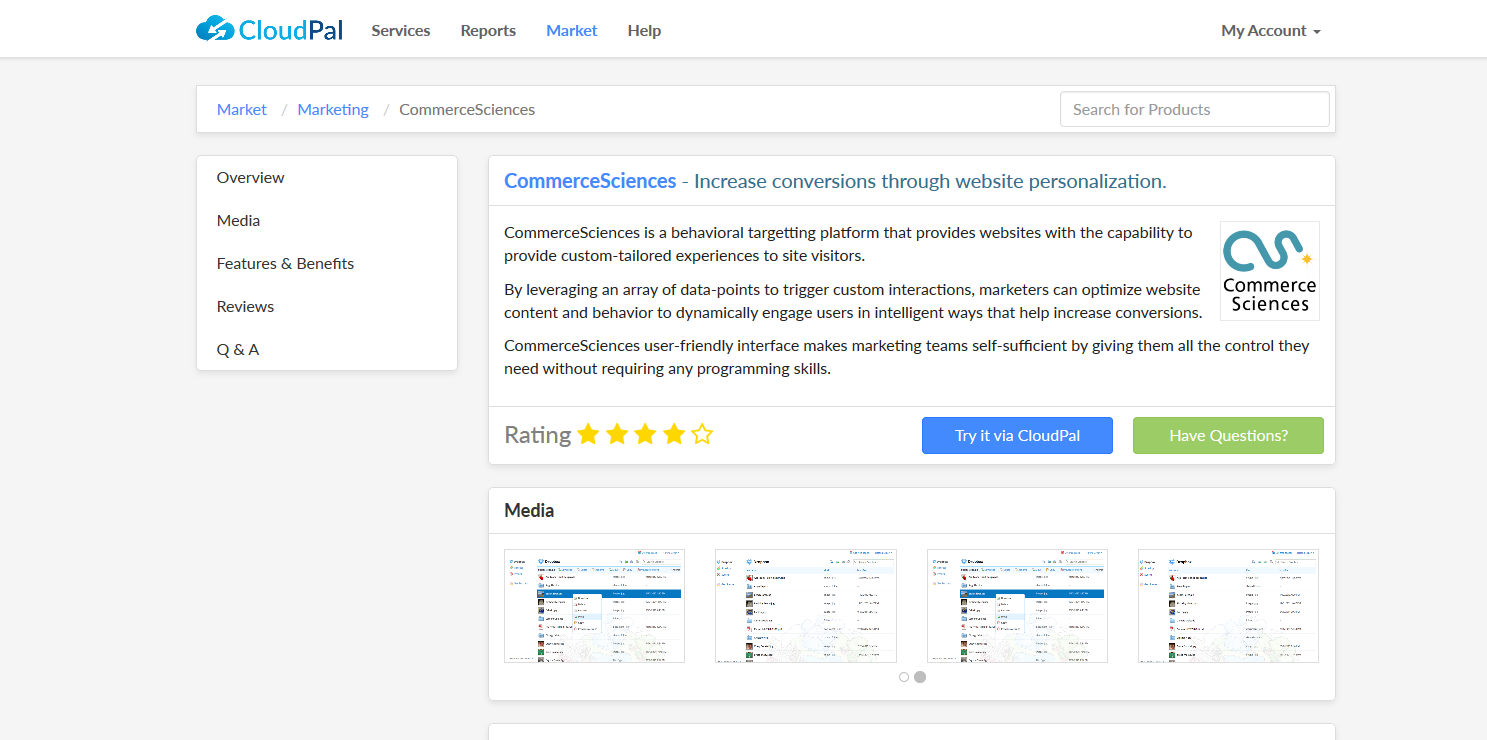Click the empty fifth rating star

click(x=702, y=434)
